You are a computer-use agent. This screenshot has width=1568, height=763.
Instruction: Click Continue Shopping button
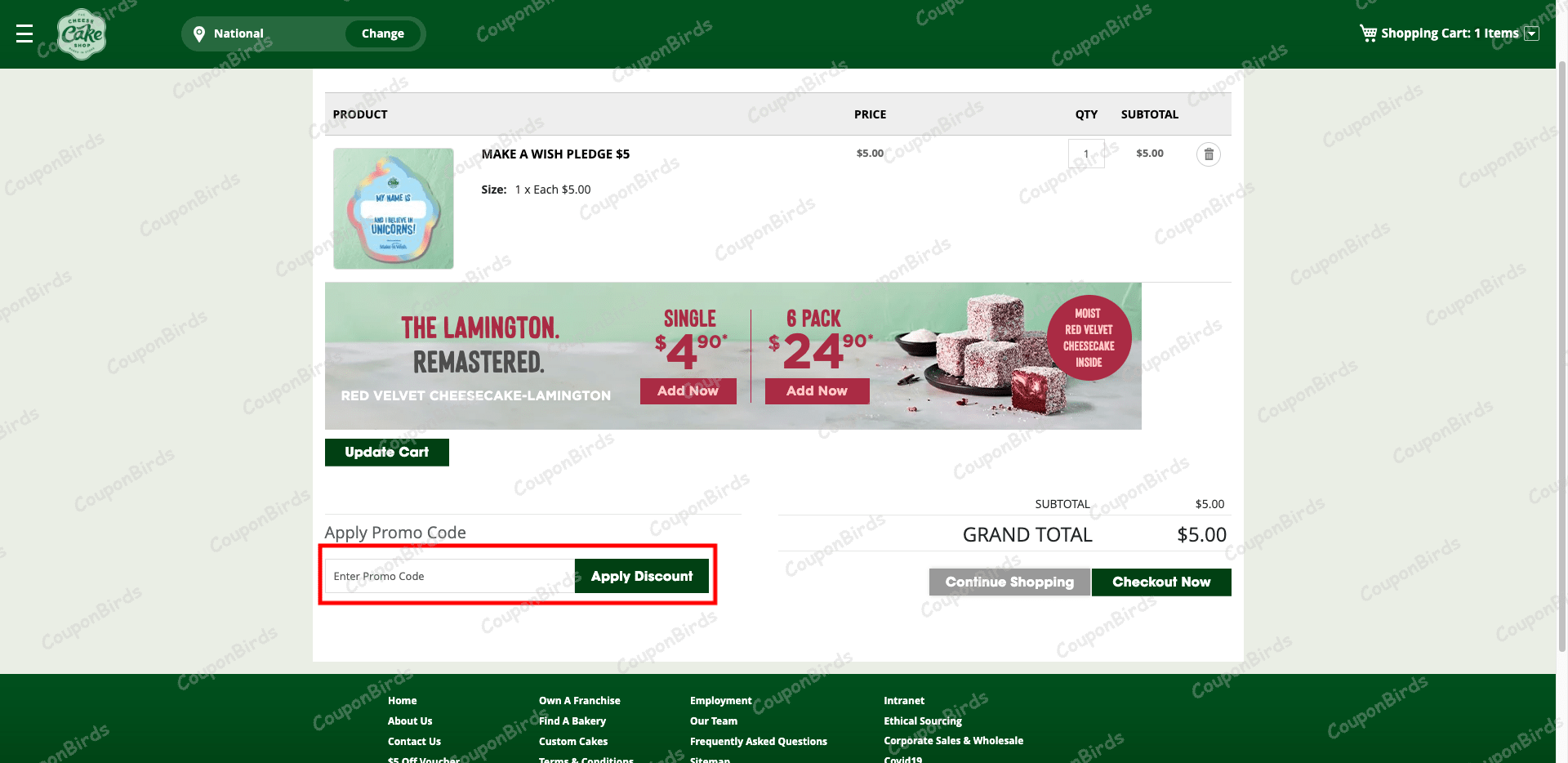[1009, 582]
